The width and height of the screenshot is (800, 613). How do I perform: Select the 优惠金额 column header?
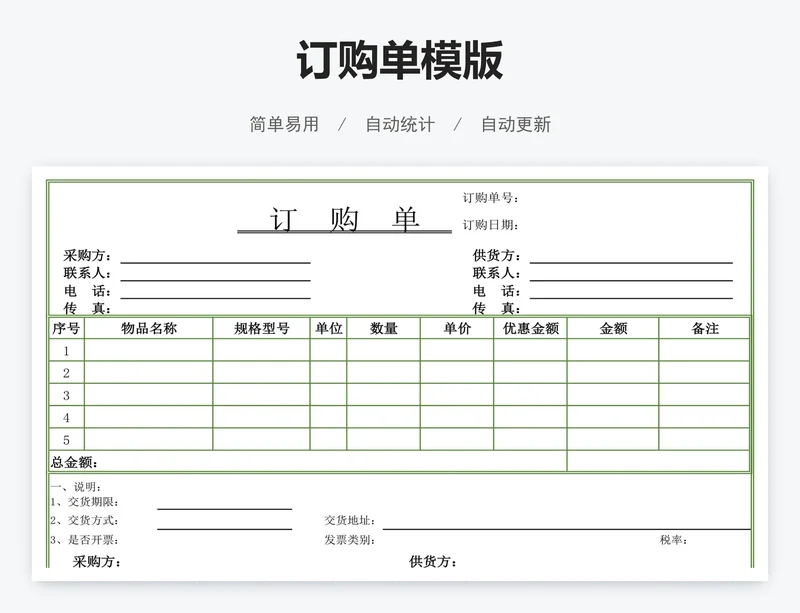(531, 328)
